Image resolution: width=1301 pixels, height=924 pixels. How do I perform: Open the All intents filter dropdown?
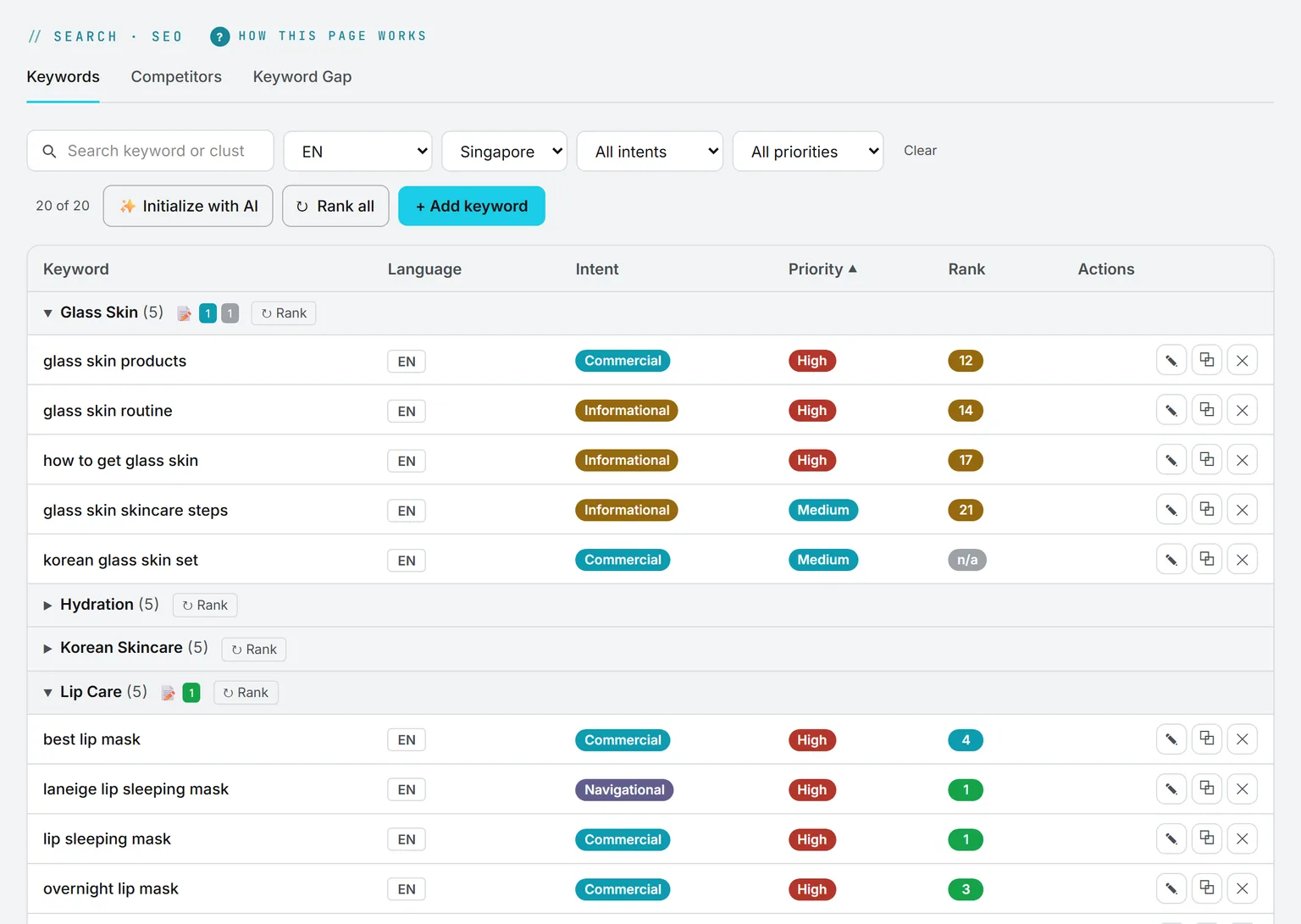tap(650, 151)
